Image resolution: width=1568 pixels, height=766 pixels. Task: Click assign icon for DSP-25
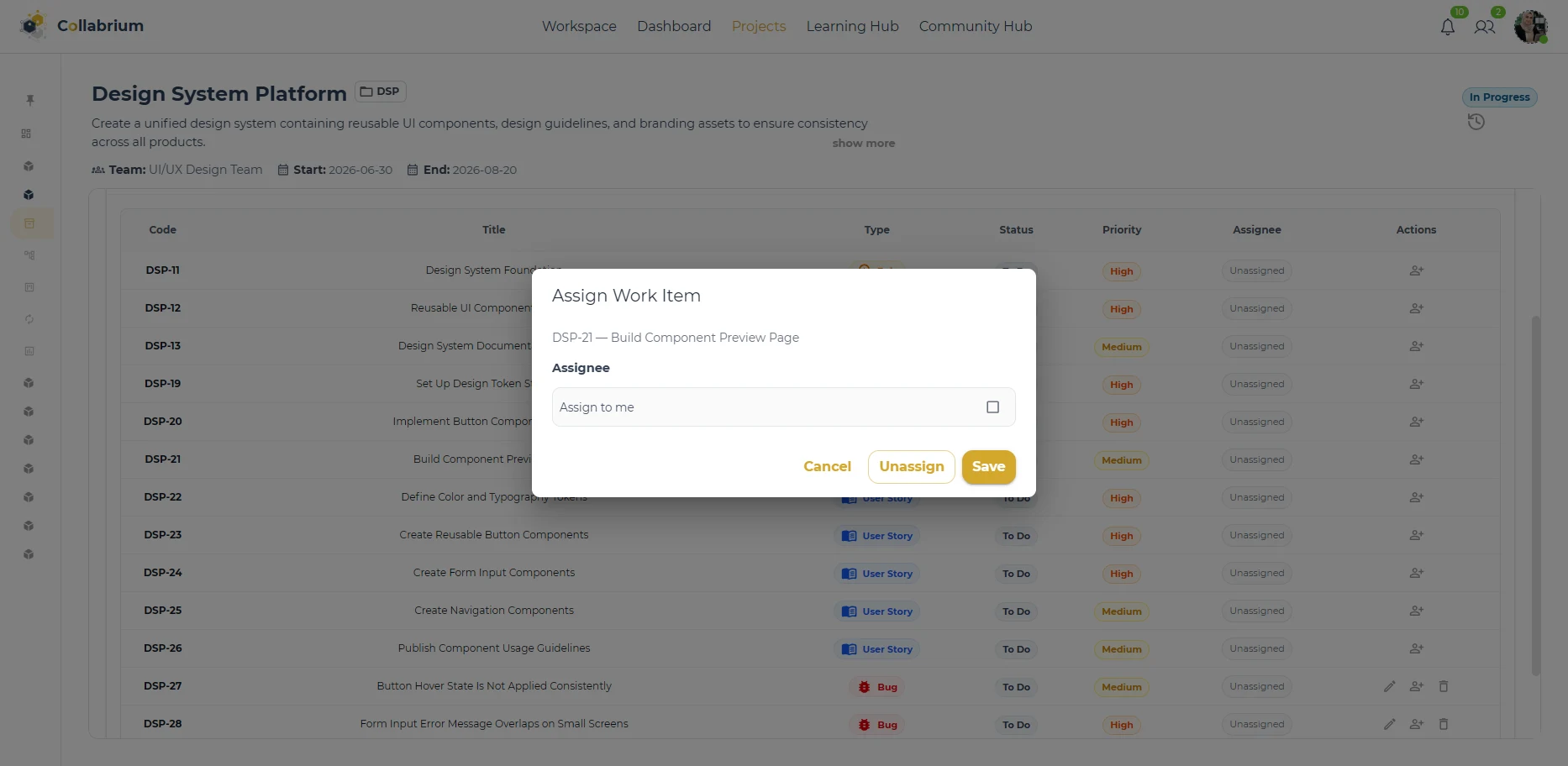point(1417,611)
